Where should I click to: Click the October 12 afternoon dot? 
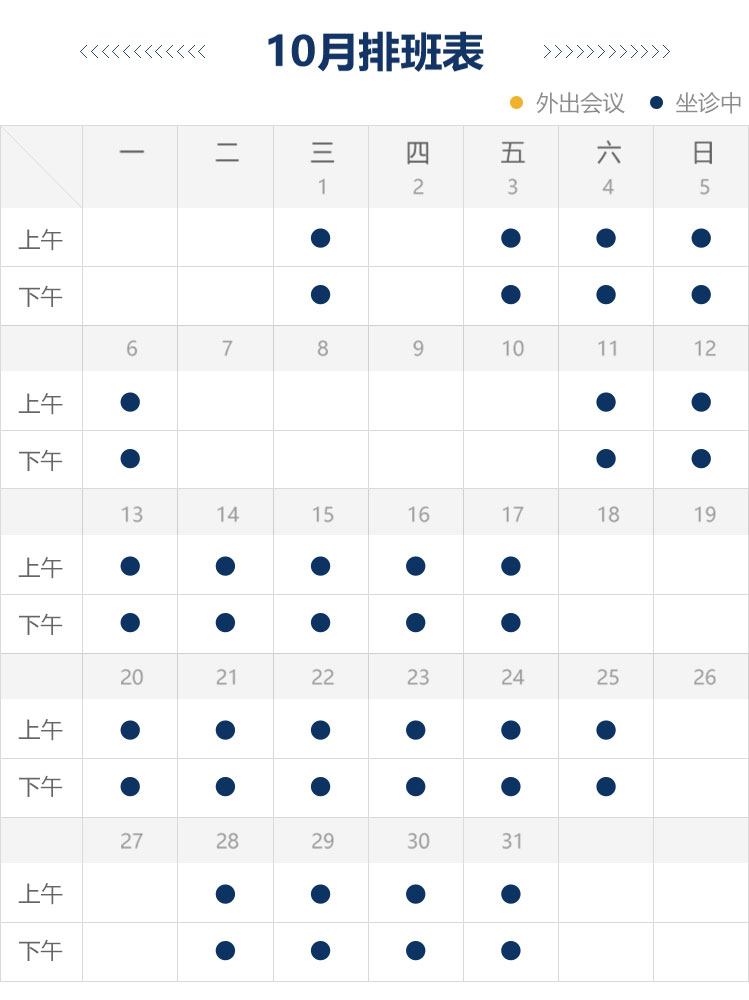(701, 459)
